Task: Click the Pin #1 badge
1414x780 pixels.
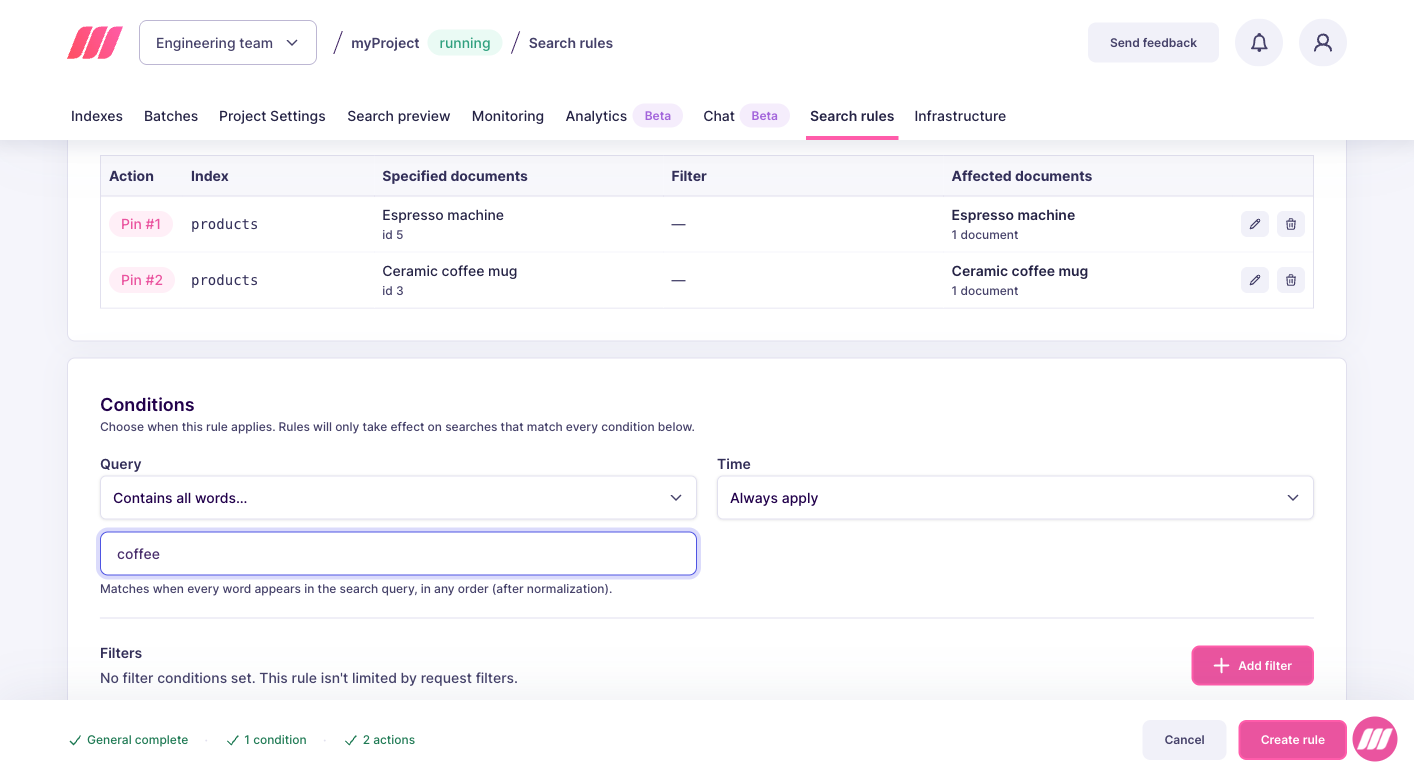Action: tap(141, 224)
